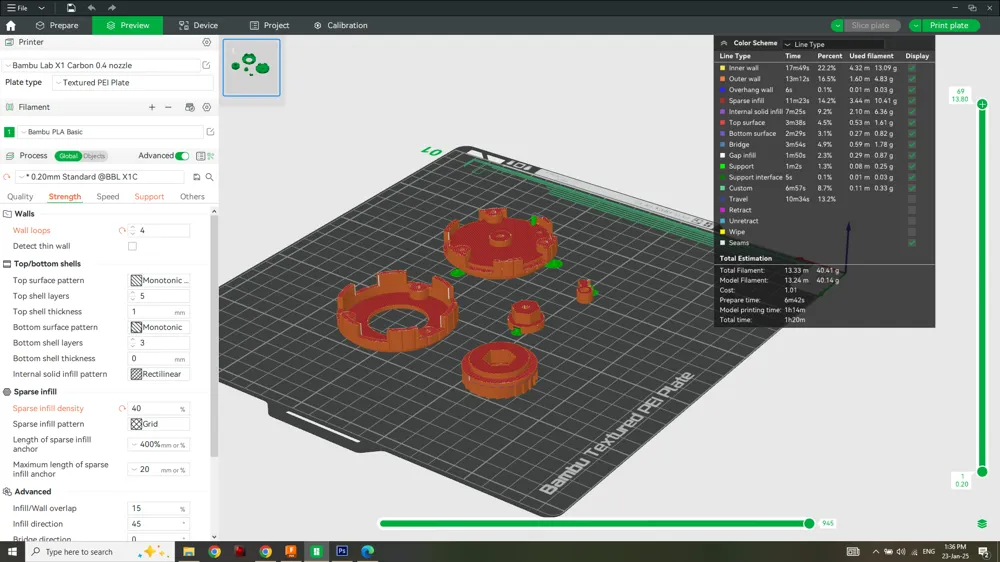Remove a filament with the minus icon
The height and width of the screenshot is (562, 1000).
tap(168, 107)
